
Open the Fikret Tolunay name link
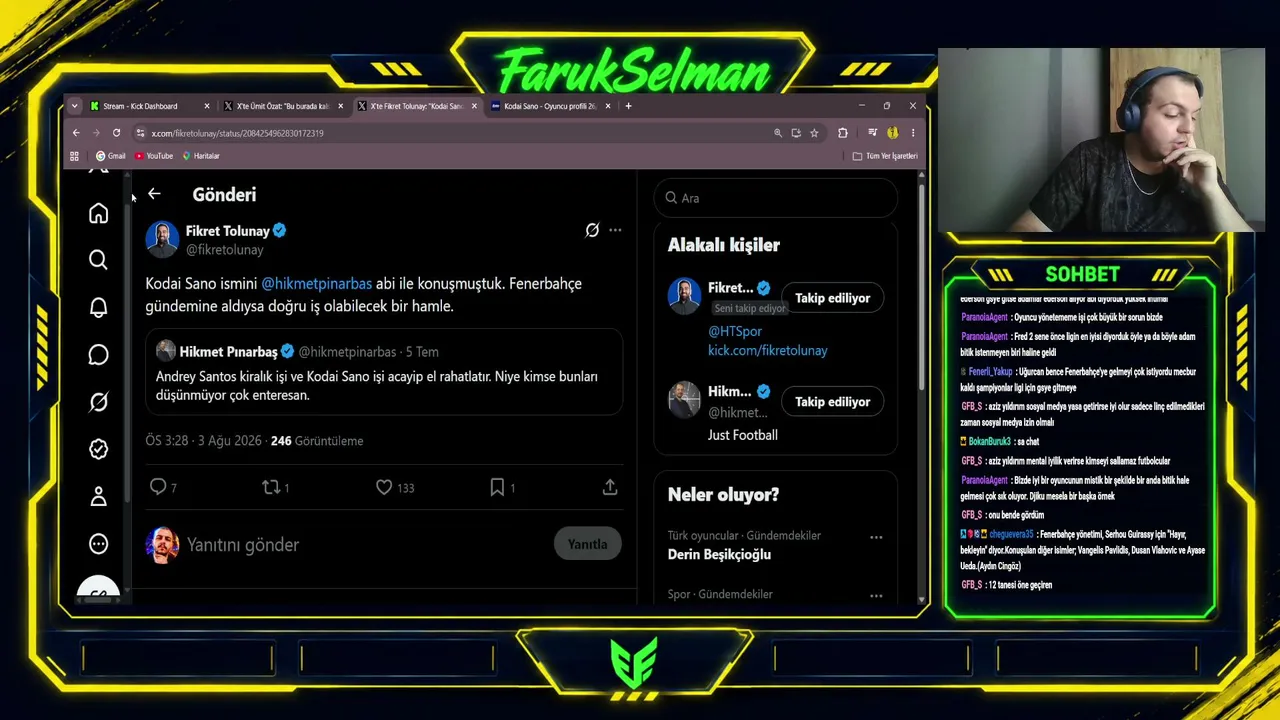click(228, 231)
